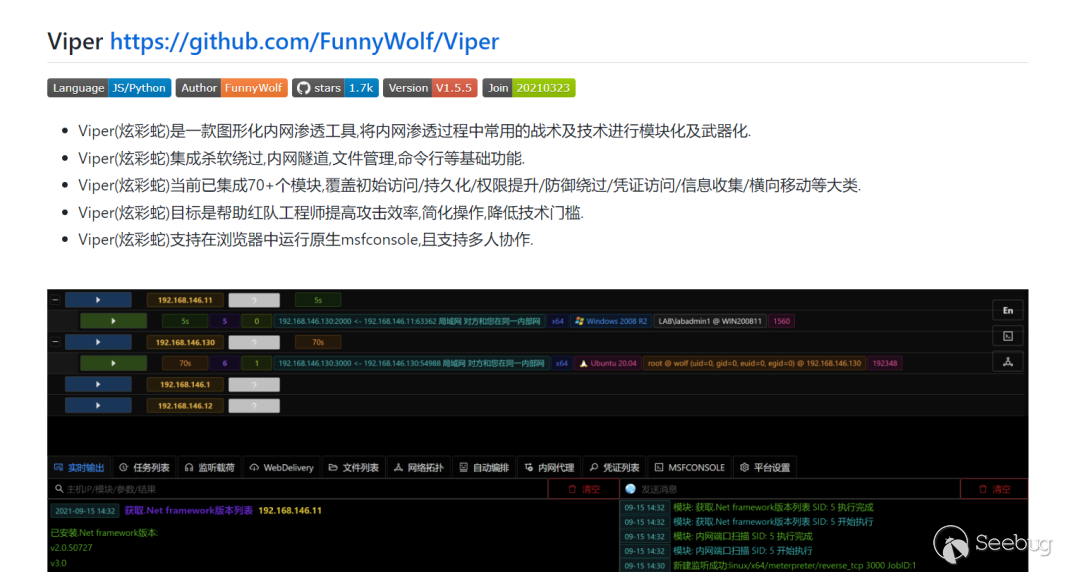
Task: Open the FunnyWolf/Viper GitHub link
Action: 304,41
